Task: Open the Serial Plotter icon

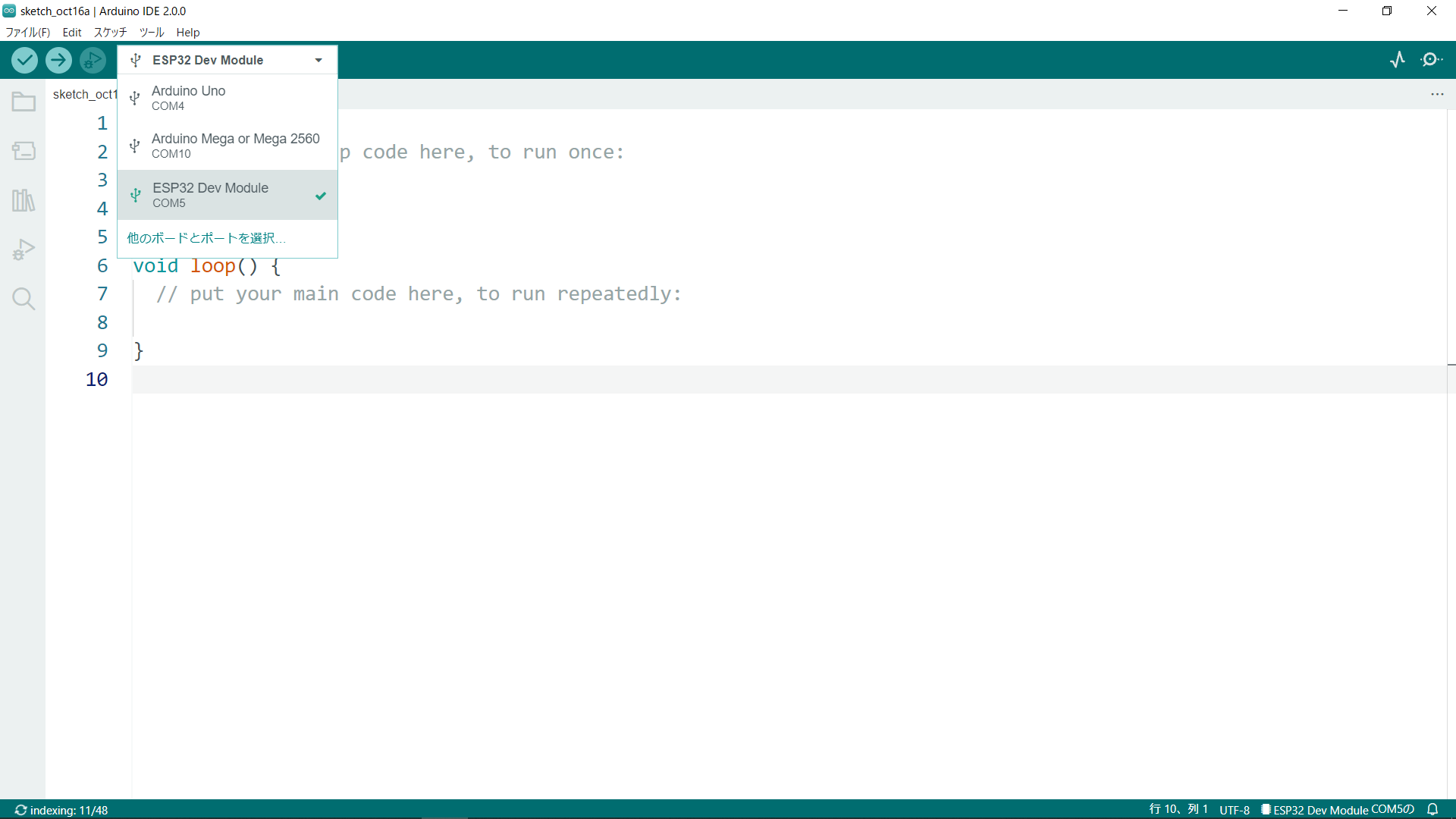Action: [x=1398, y=60]
